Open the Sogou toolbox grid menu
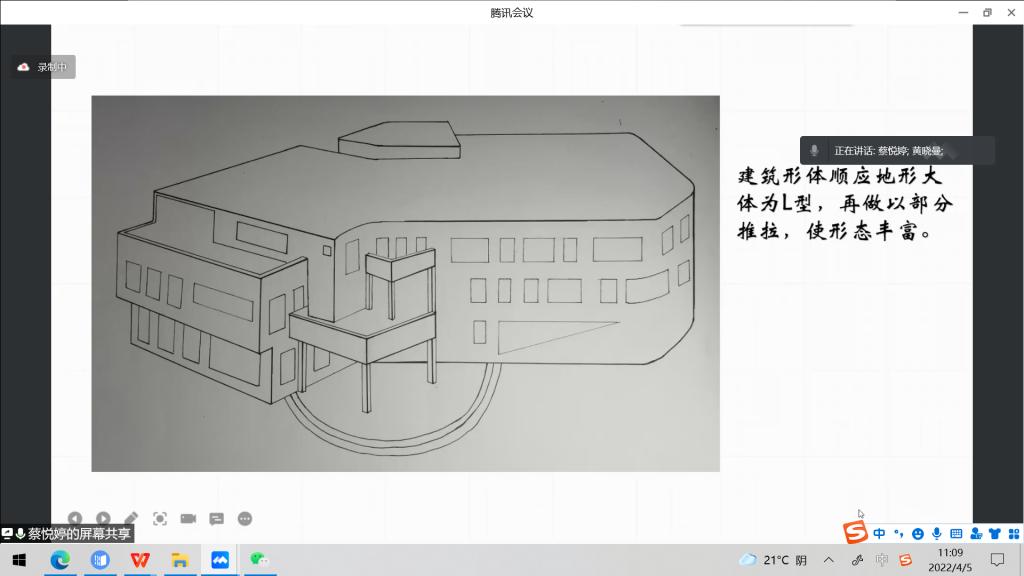Screen dimensions: 1024x576 coord(1012,533)
